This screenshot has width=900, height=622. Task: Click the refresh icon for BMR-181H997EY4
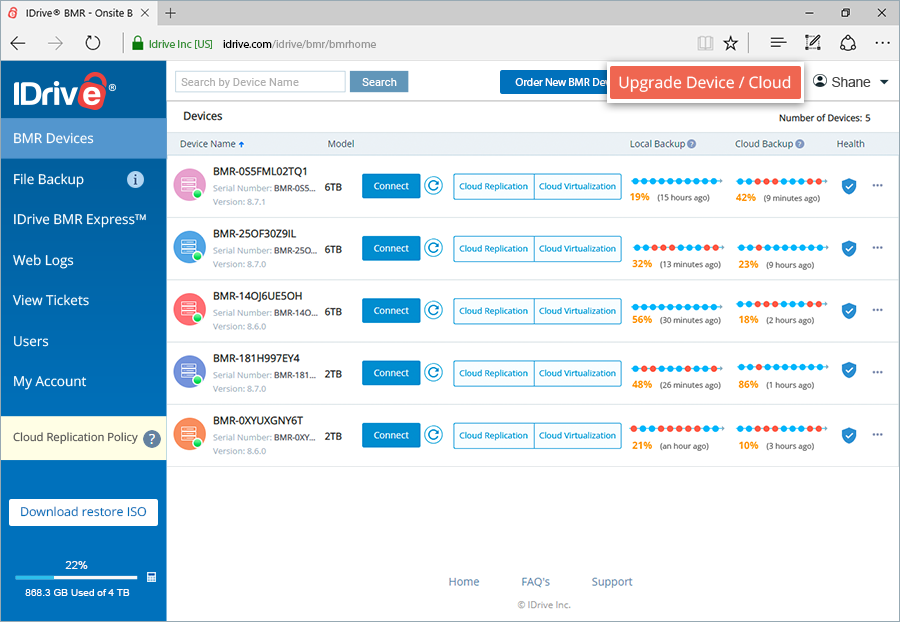coord(433,372)
